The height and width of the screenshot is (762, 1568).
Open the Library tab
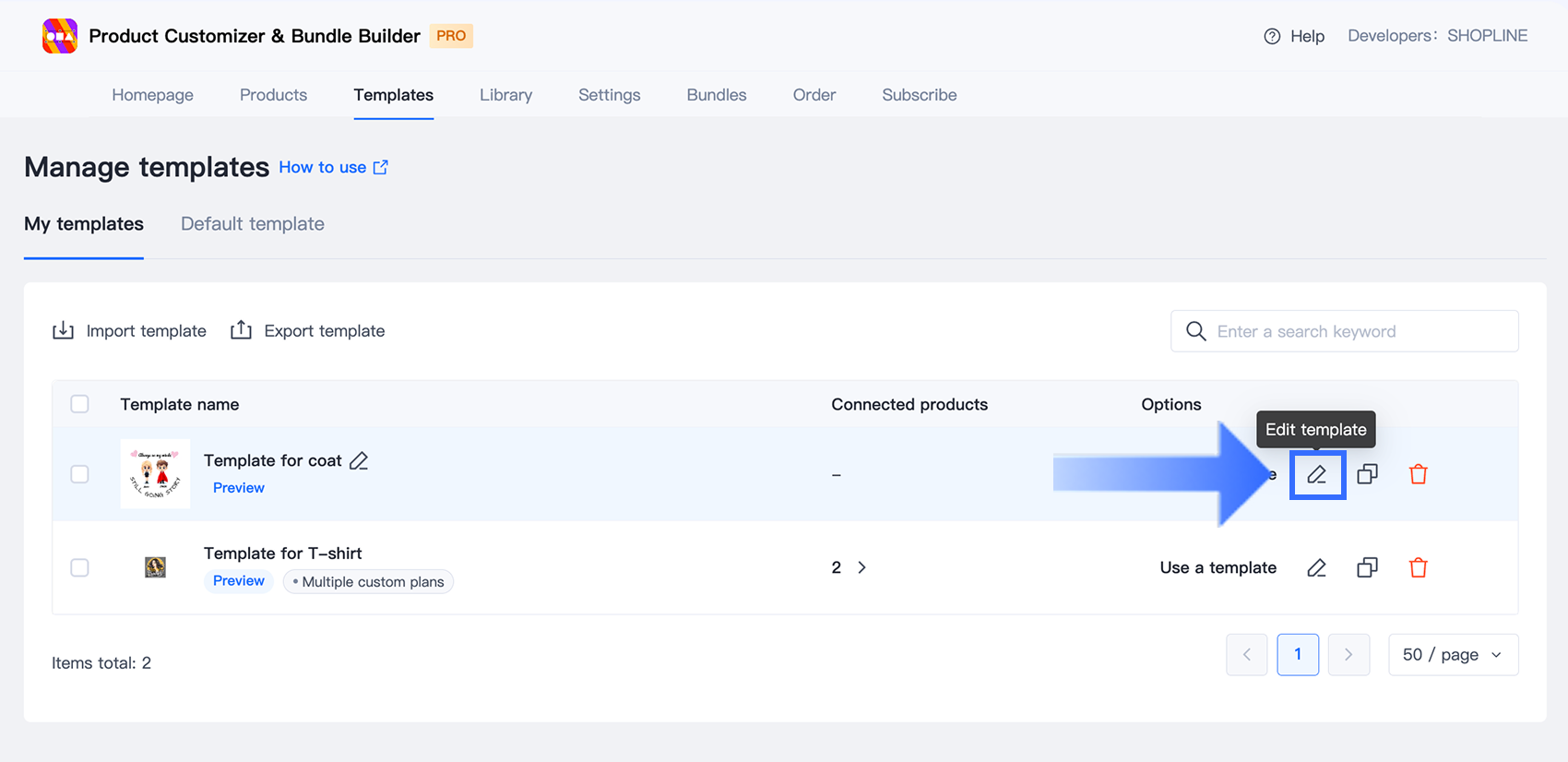click(x=506, y=95)
